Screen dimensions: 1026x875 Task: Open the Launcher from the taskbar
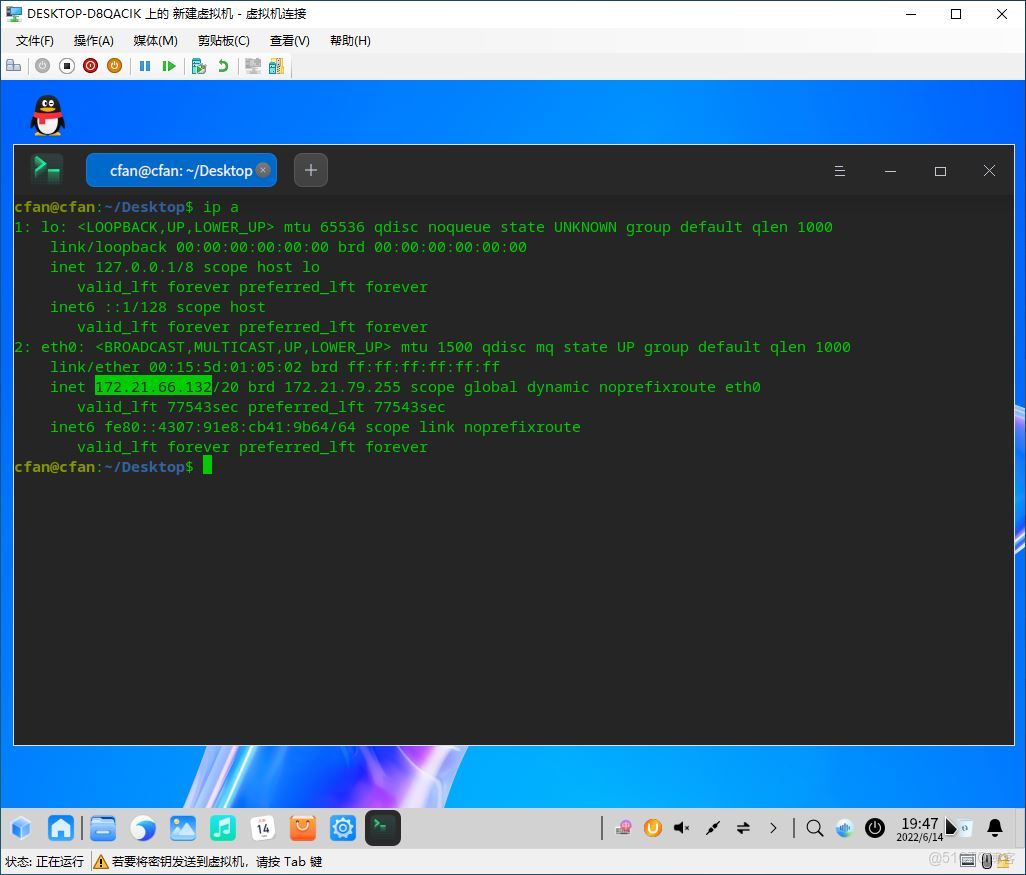coord(21,828)
